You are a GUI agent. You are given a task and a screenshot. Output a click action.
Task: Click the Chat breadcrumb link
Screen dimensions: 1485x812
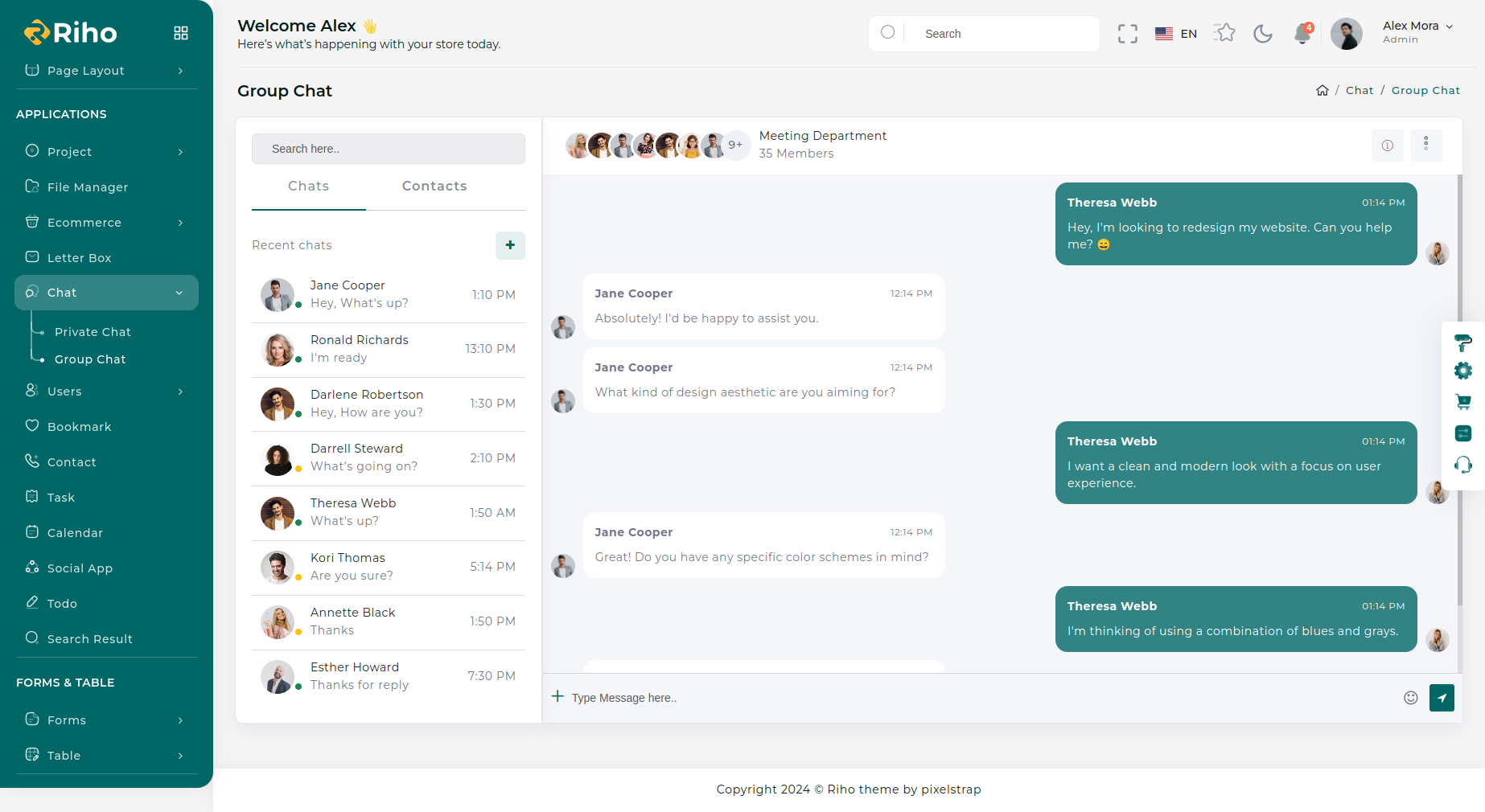pyautogui.click(x=1359, y=91)
